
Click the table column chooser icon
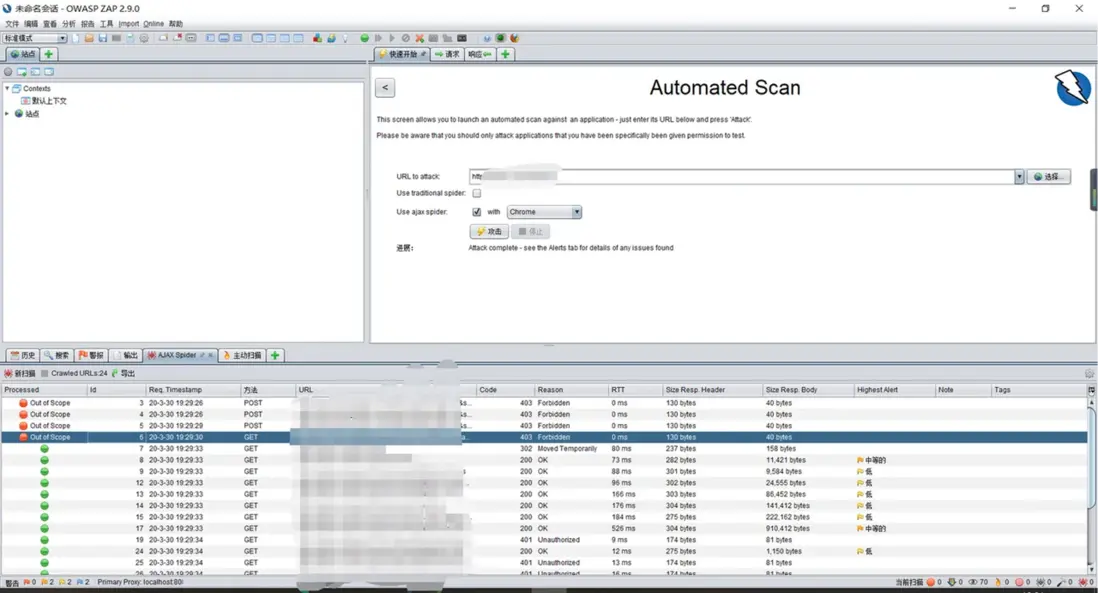tap(1091, 389)
